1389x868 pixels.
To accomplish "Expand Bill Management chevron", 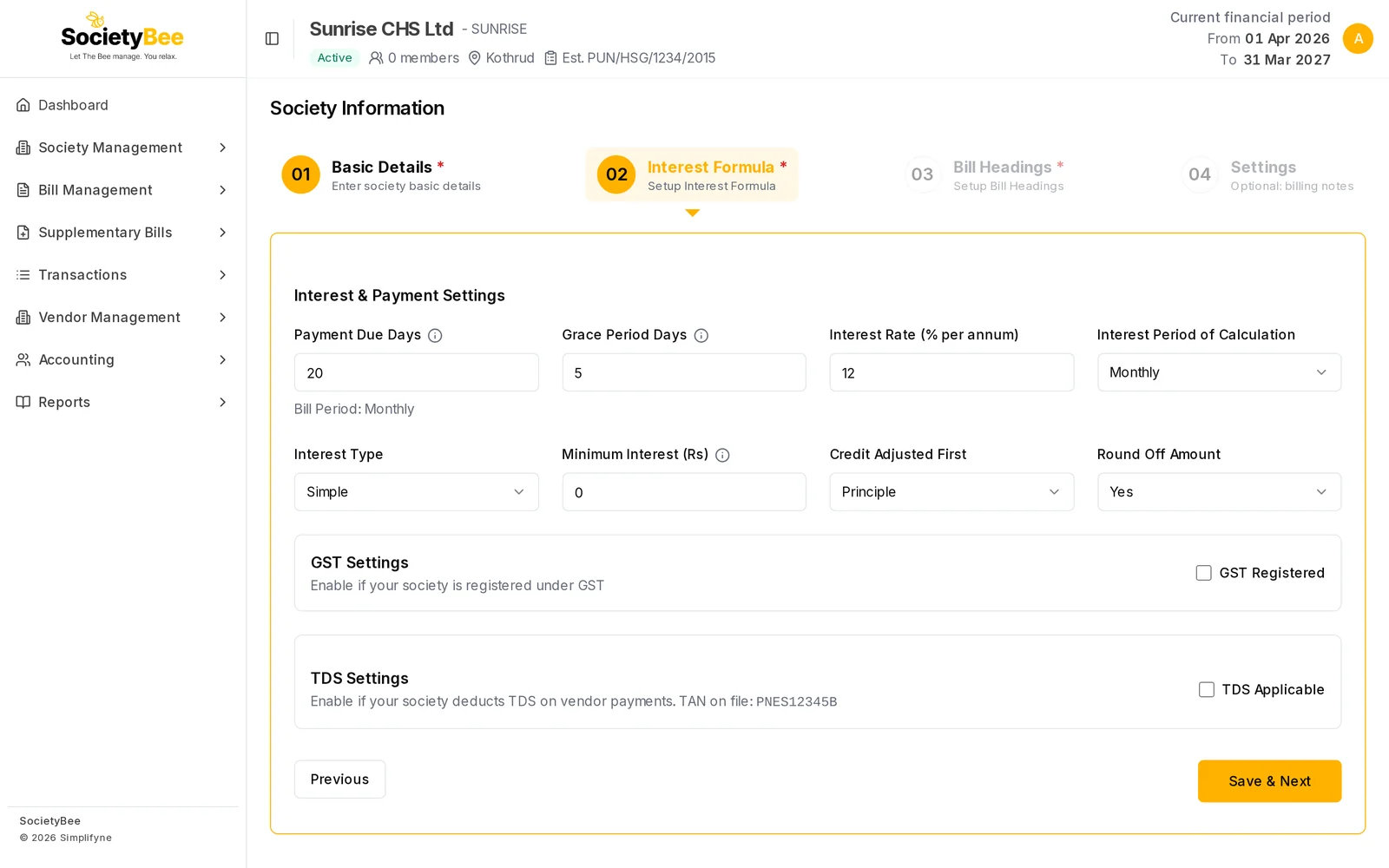I will pos(222,190).
